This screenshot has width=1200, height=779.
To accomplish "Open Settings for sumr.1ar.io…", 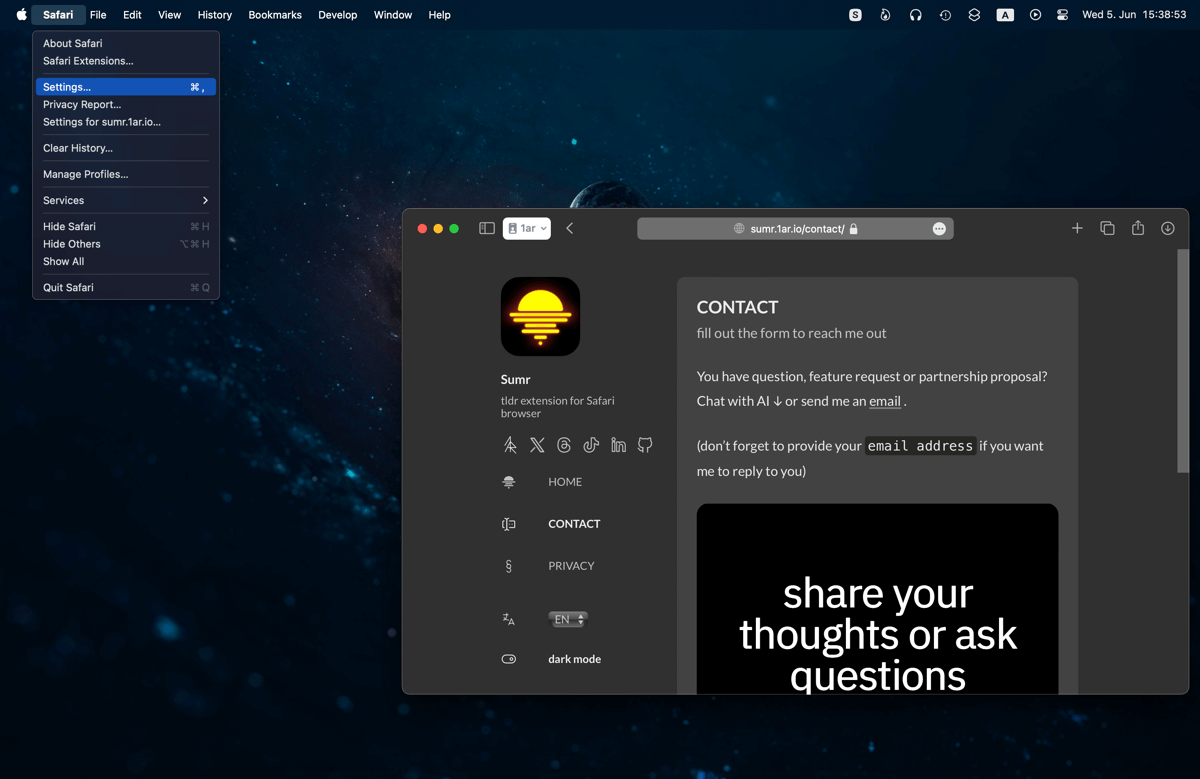I will pos(125,122).
